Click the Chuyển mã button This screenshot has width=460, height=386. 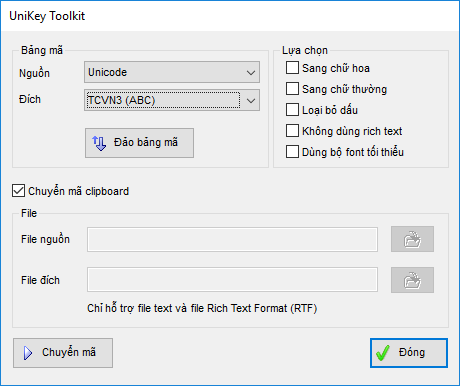point(63,353)
